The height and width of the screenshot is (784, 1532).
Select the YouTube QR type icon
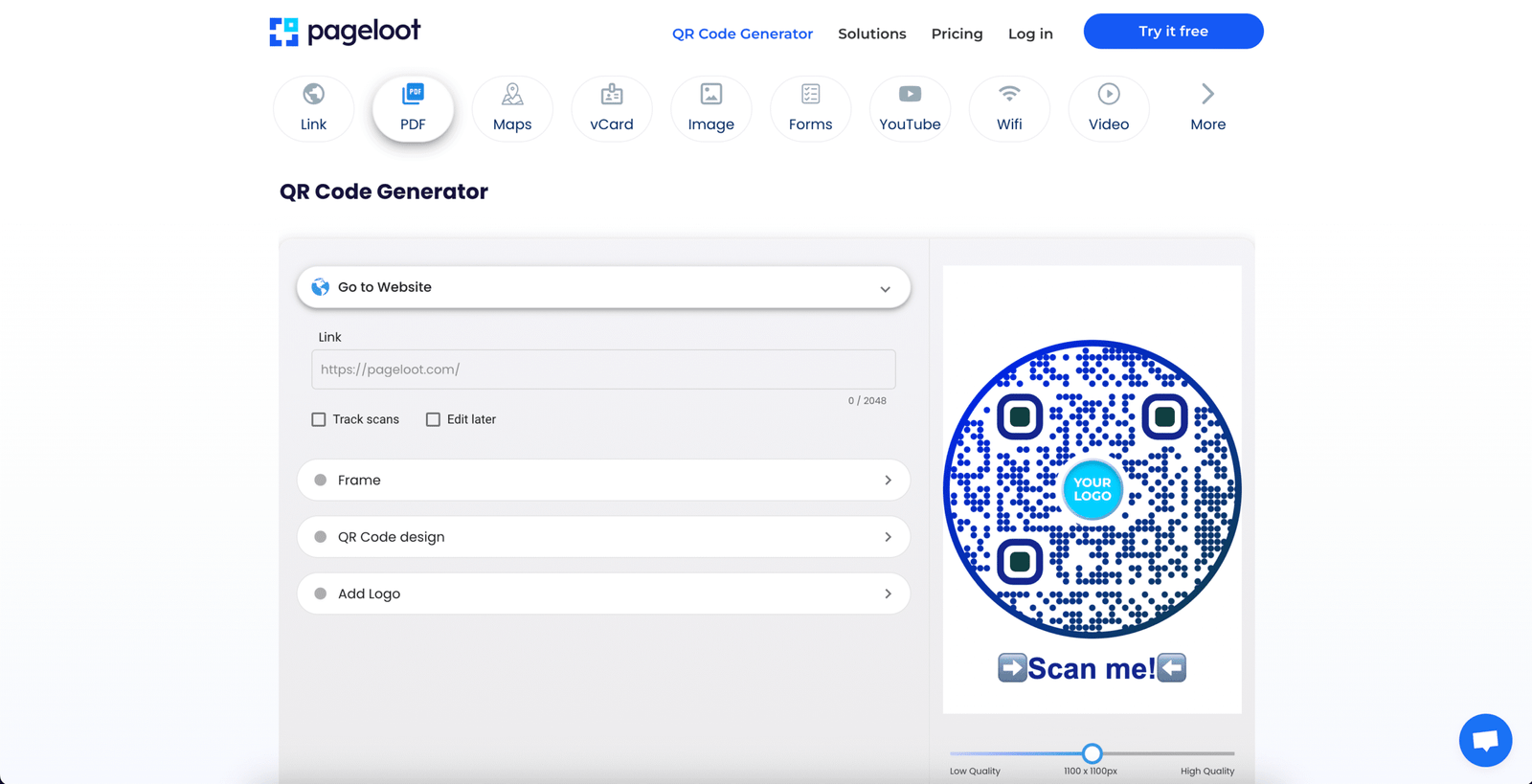coord(910,108)
